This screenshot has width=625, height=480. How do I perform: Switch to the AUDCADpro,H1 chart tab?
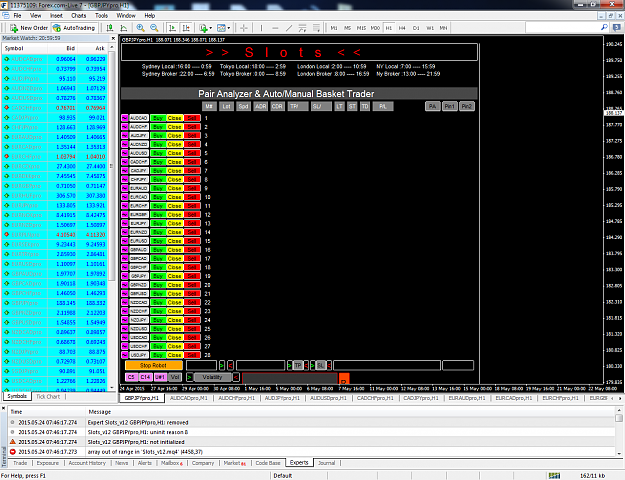189,398
